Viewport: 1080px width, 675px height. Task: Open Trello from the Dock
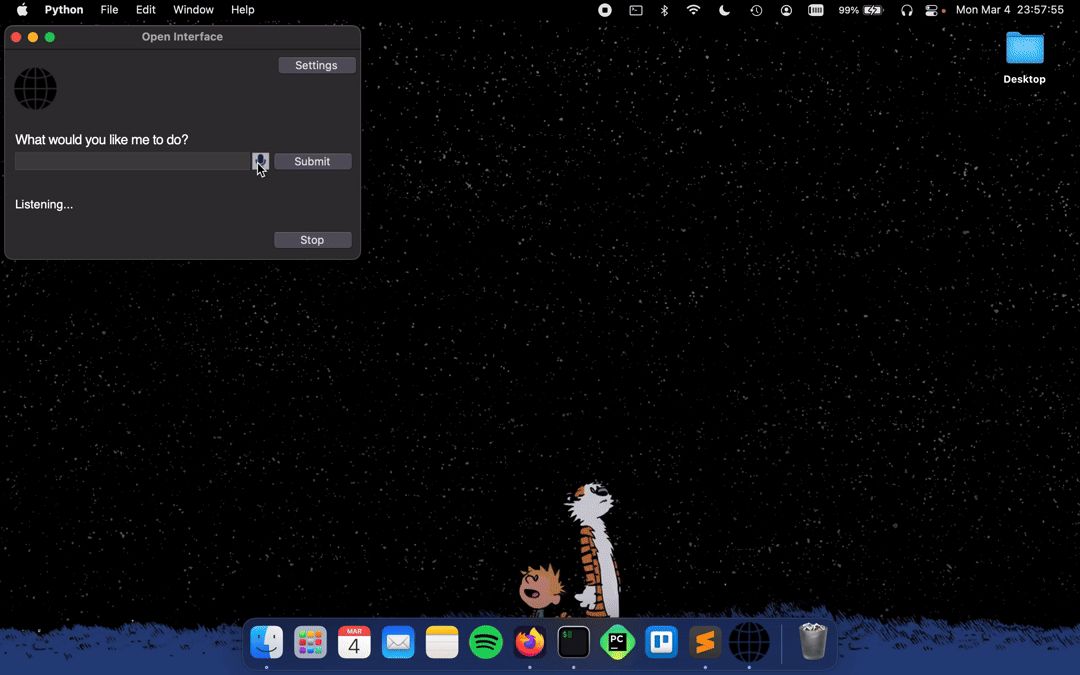tap(661, 642)
